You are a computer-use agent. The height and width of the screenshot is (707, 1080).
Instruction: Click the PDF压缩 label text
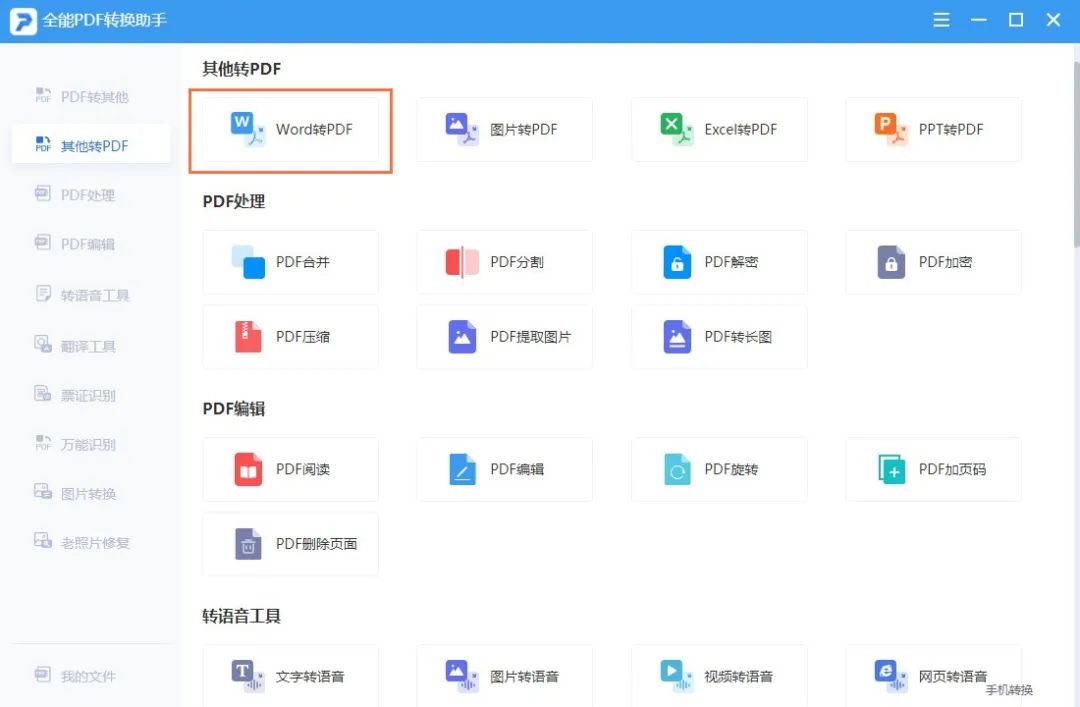pyautogui.click(x=303, y=337)
